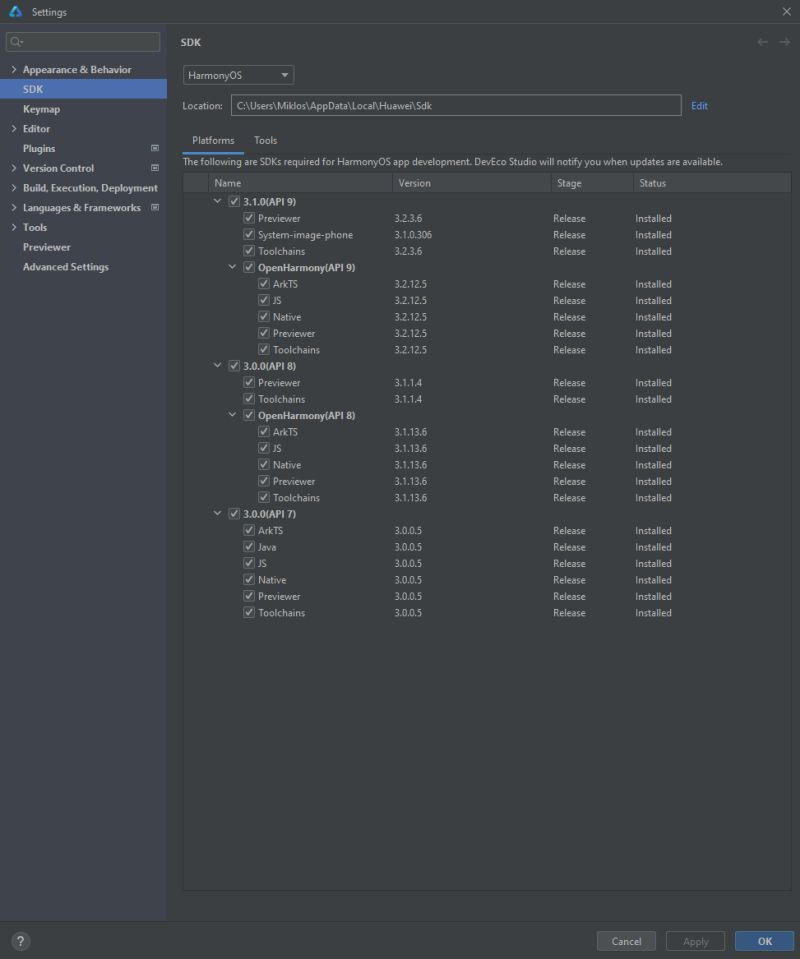
Task: Click inside the SDK location path field
Action: pos(450,105)
